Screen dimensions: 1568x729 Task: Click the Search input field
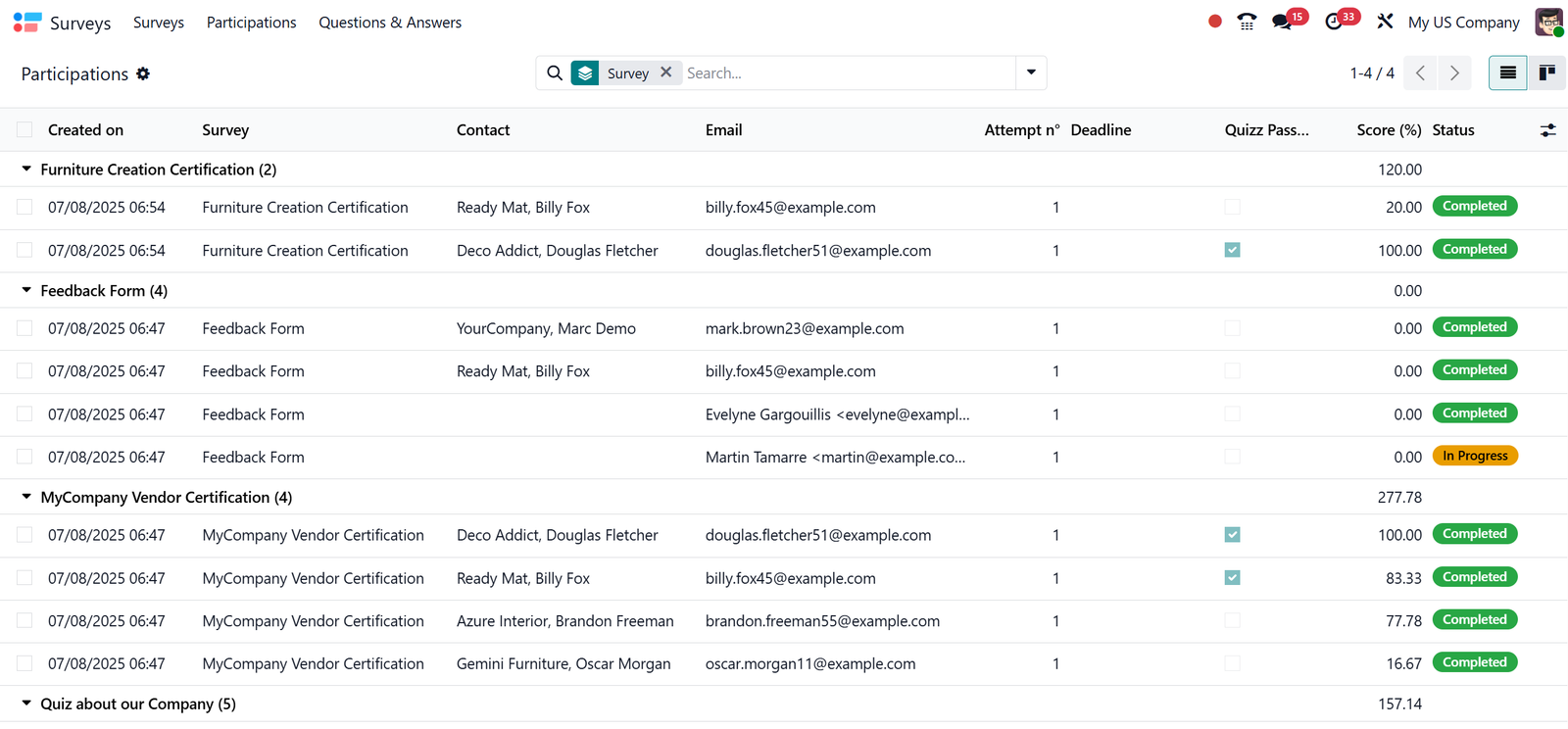click(x=848, y=73)
